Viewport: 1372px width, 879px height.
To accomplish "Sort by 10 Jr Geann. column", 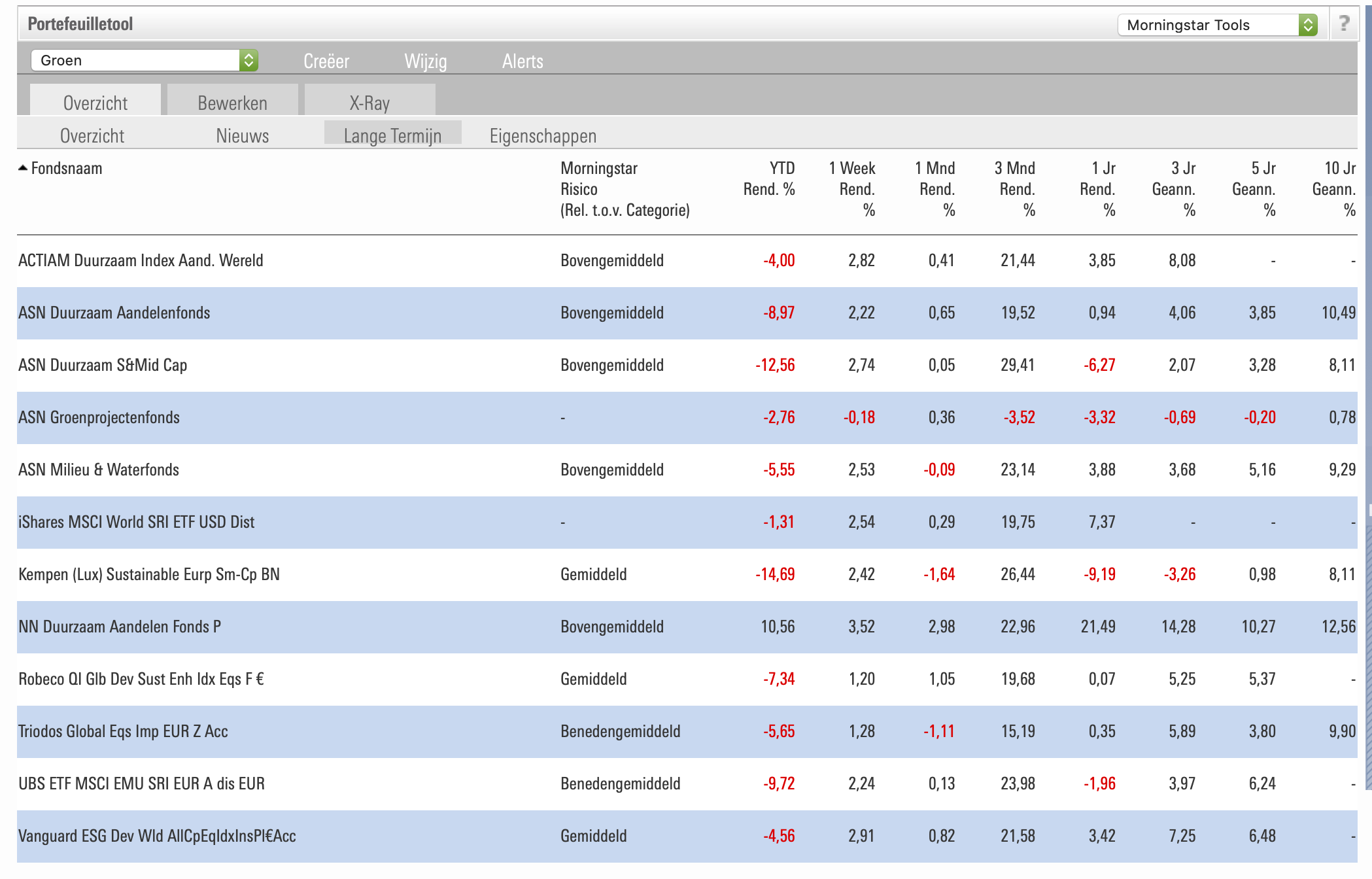I will point(1334,189).
